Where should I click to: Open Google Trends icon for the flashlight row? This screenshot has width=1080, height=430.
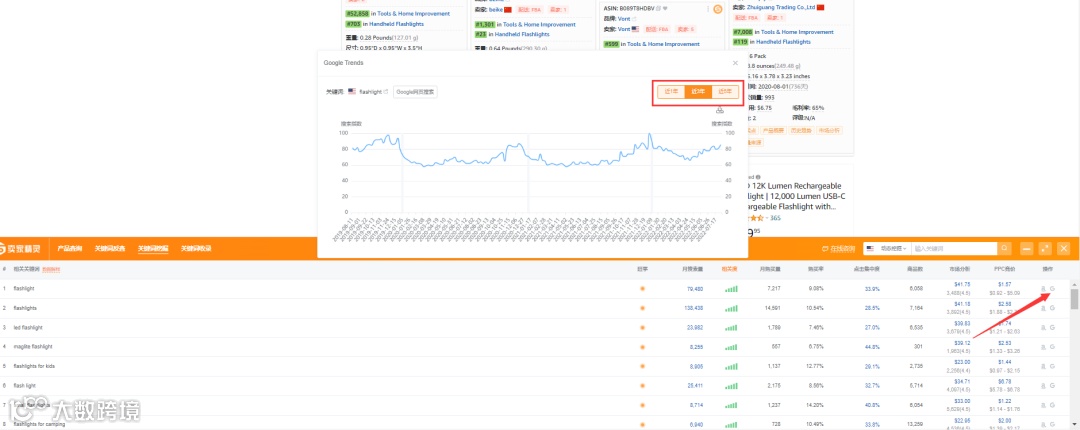1052,289
